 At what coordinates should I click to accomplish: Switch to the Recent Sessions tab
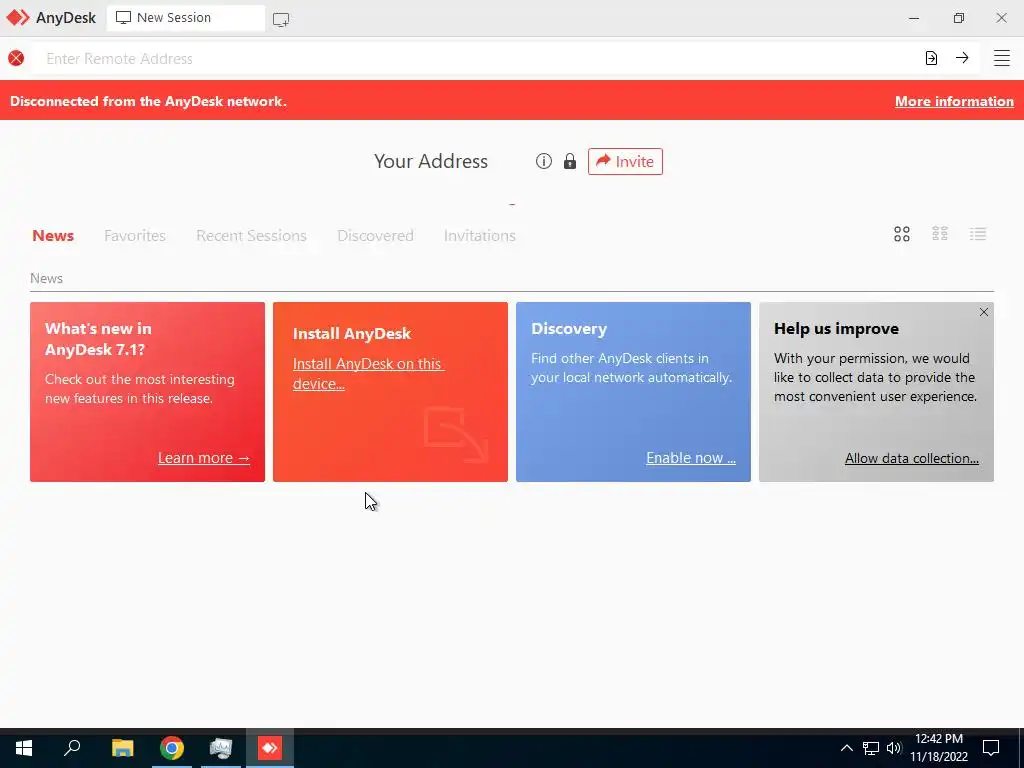(251, 236)
